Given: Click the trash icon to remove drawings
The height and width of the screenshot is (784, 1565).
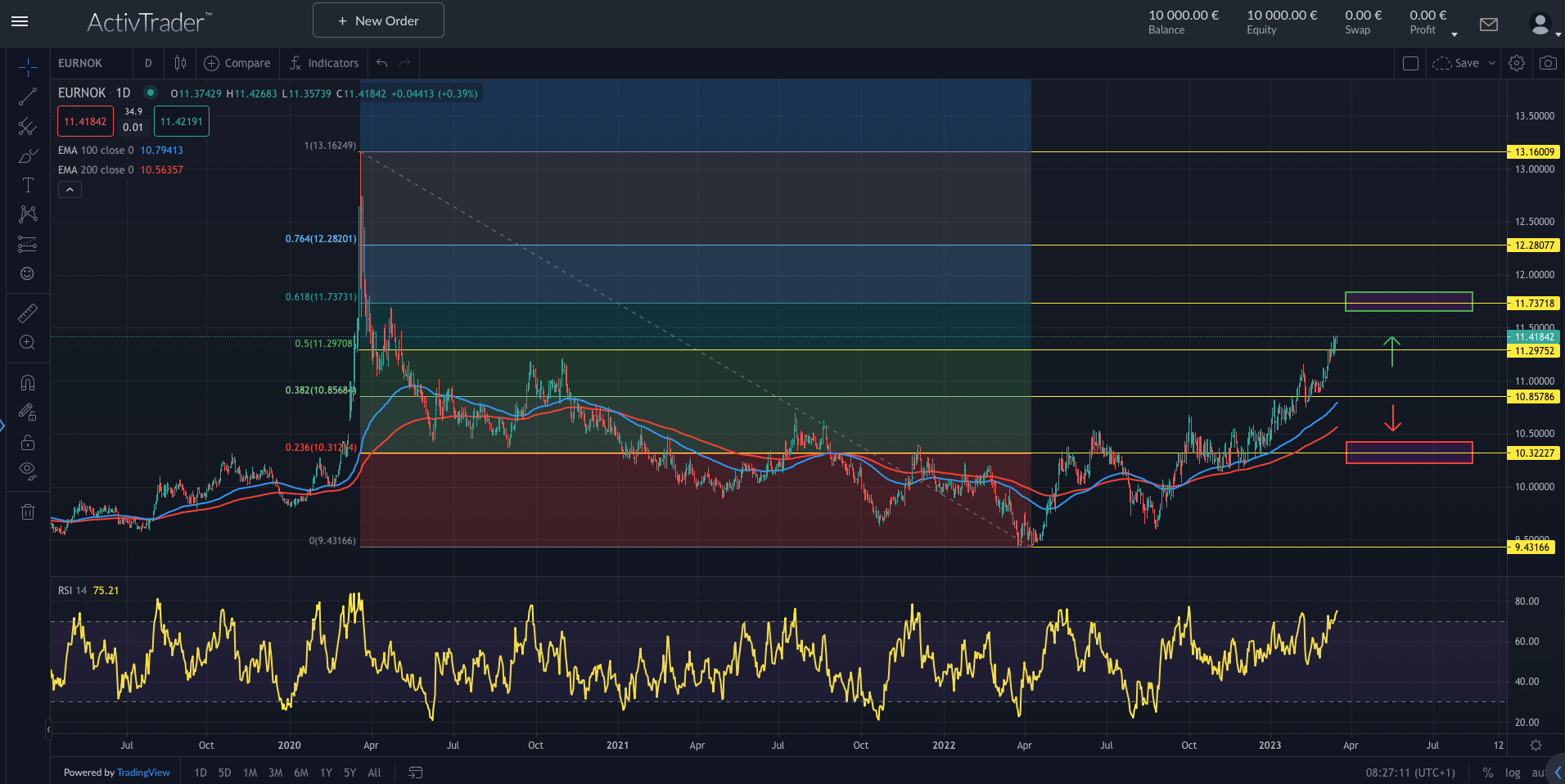Looking at the screenshot, I should [x=28, y=512].
